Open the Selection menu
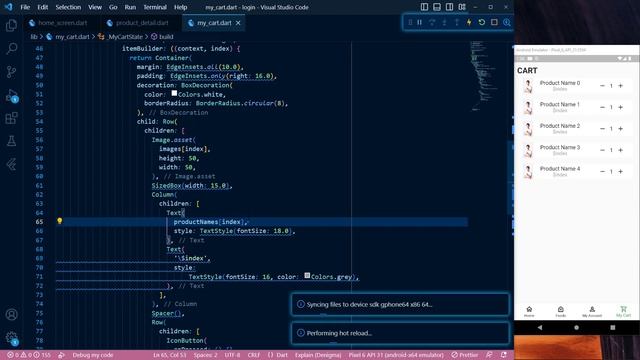 68,7
